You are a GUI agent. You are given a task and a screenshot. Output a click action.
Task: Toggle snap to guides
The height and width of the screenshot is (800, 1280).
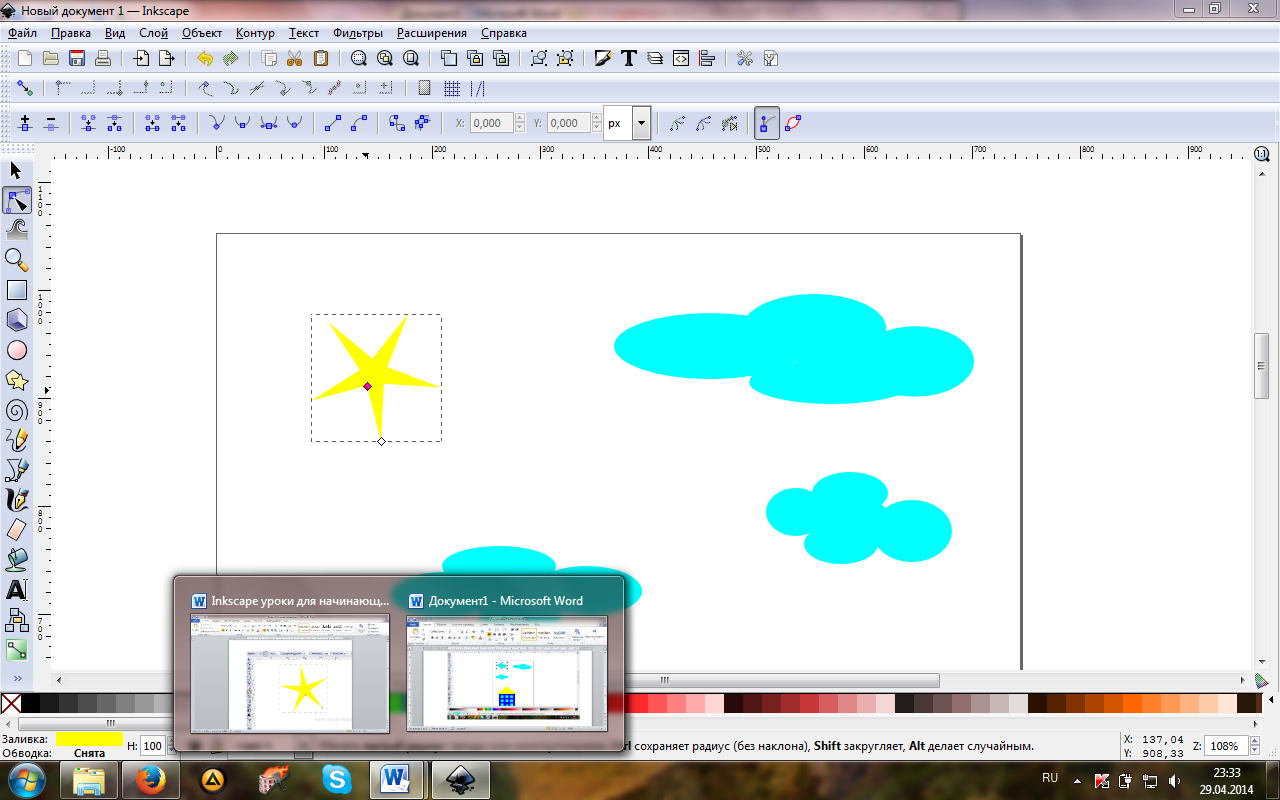[x=477, y=88]
